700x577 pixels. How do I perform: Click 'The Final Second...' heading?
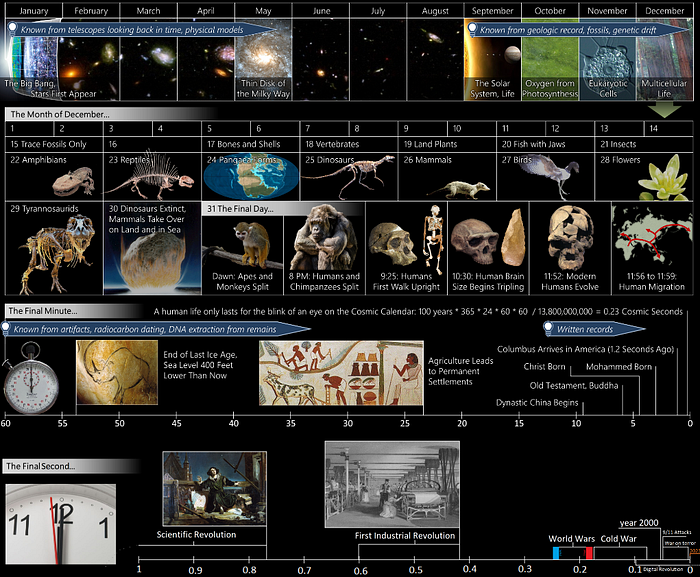click(x=41, y=466)
